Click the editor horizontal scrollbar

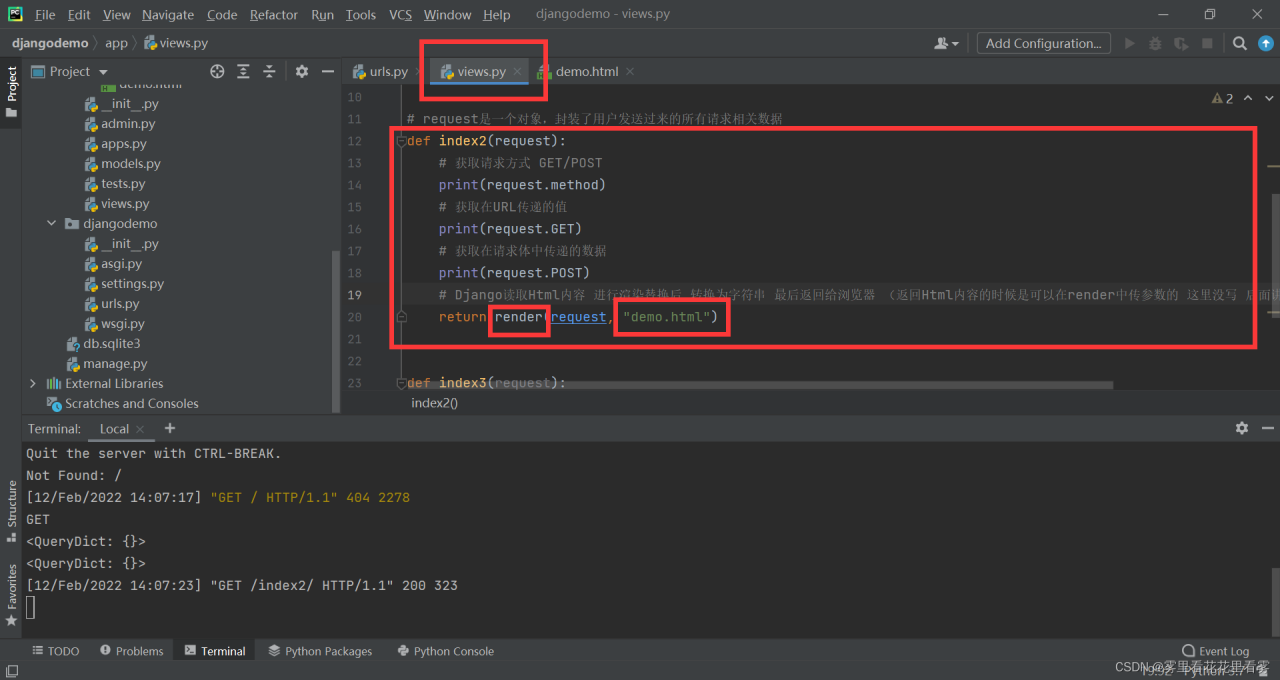point(759,384)
